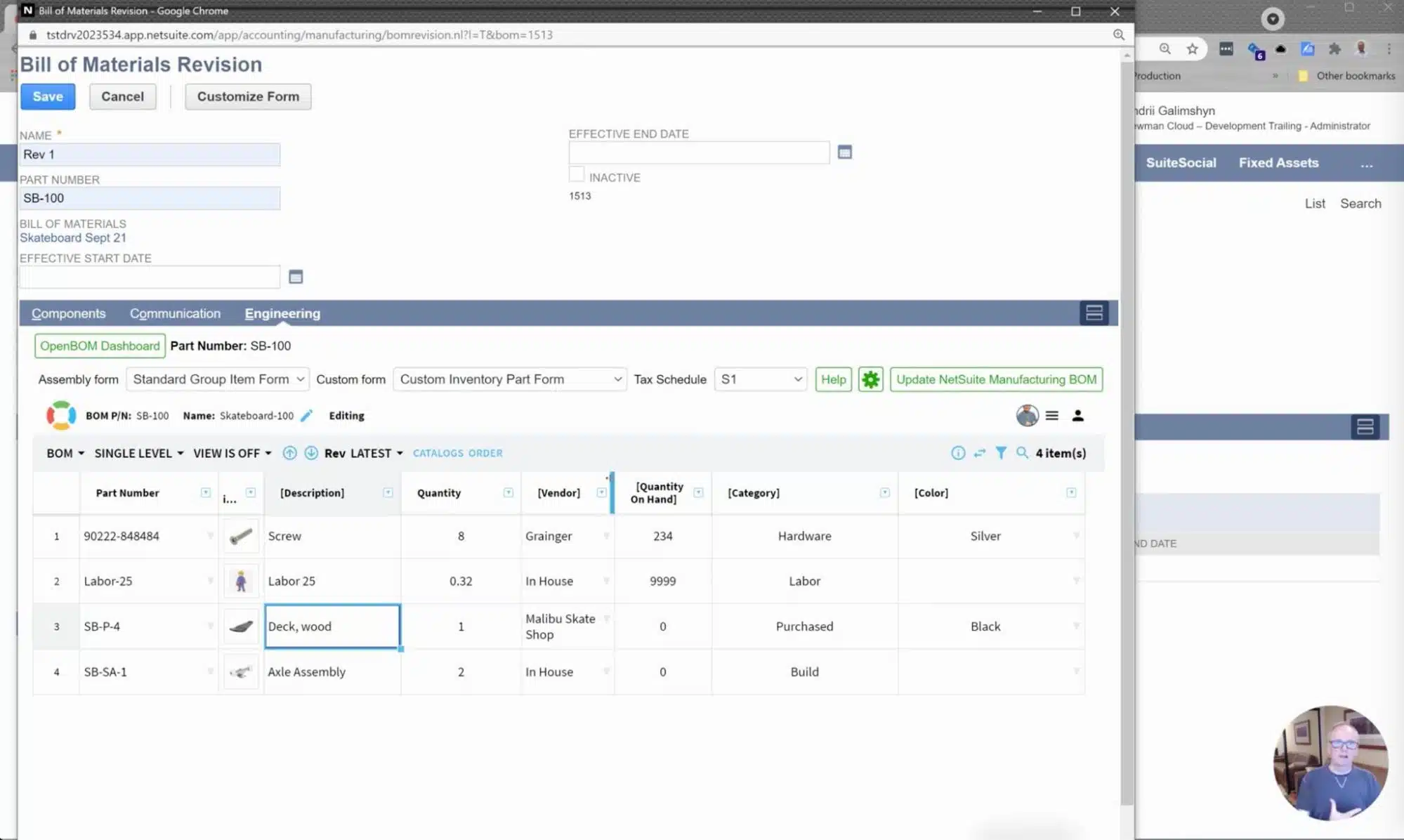
Task: Click the zoom icon in the popup address bar
Action: (x=1119, y=34)
